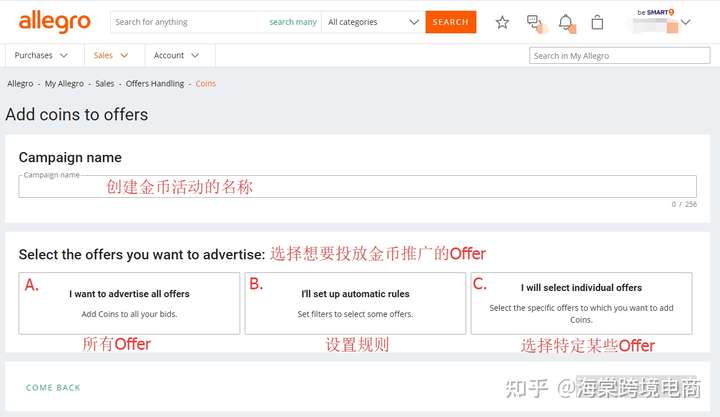Choose I will select individual offers

click(x=581, y=303)
